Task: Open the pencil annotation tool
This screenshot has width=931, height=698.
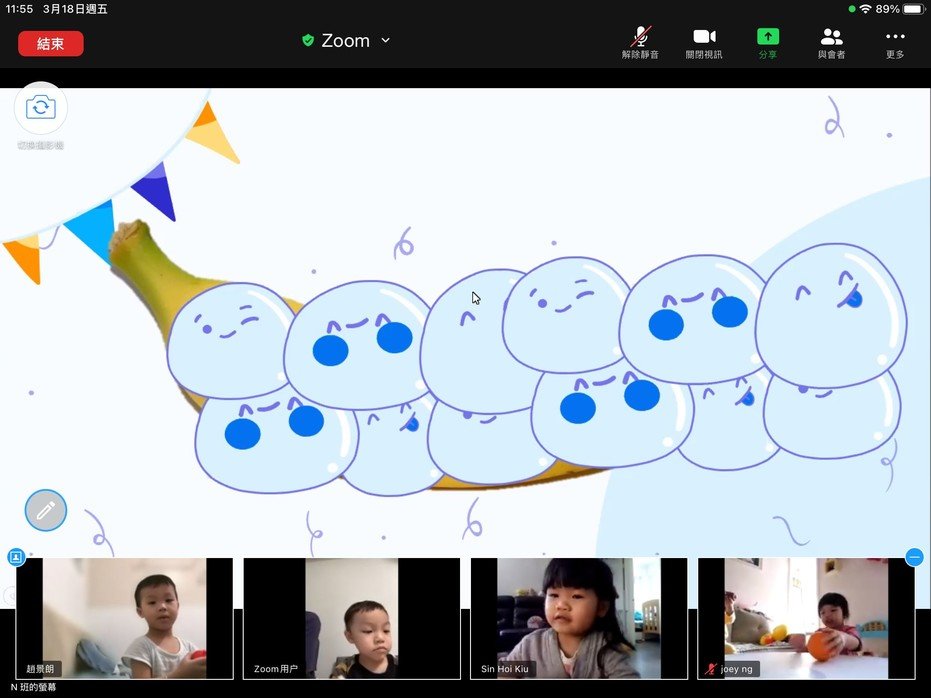Action: click(x=46, y=510)
